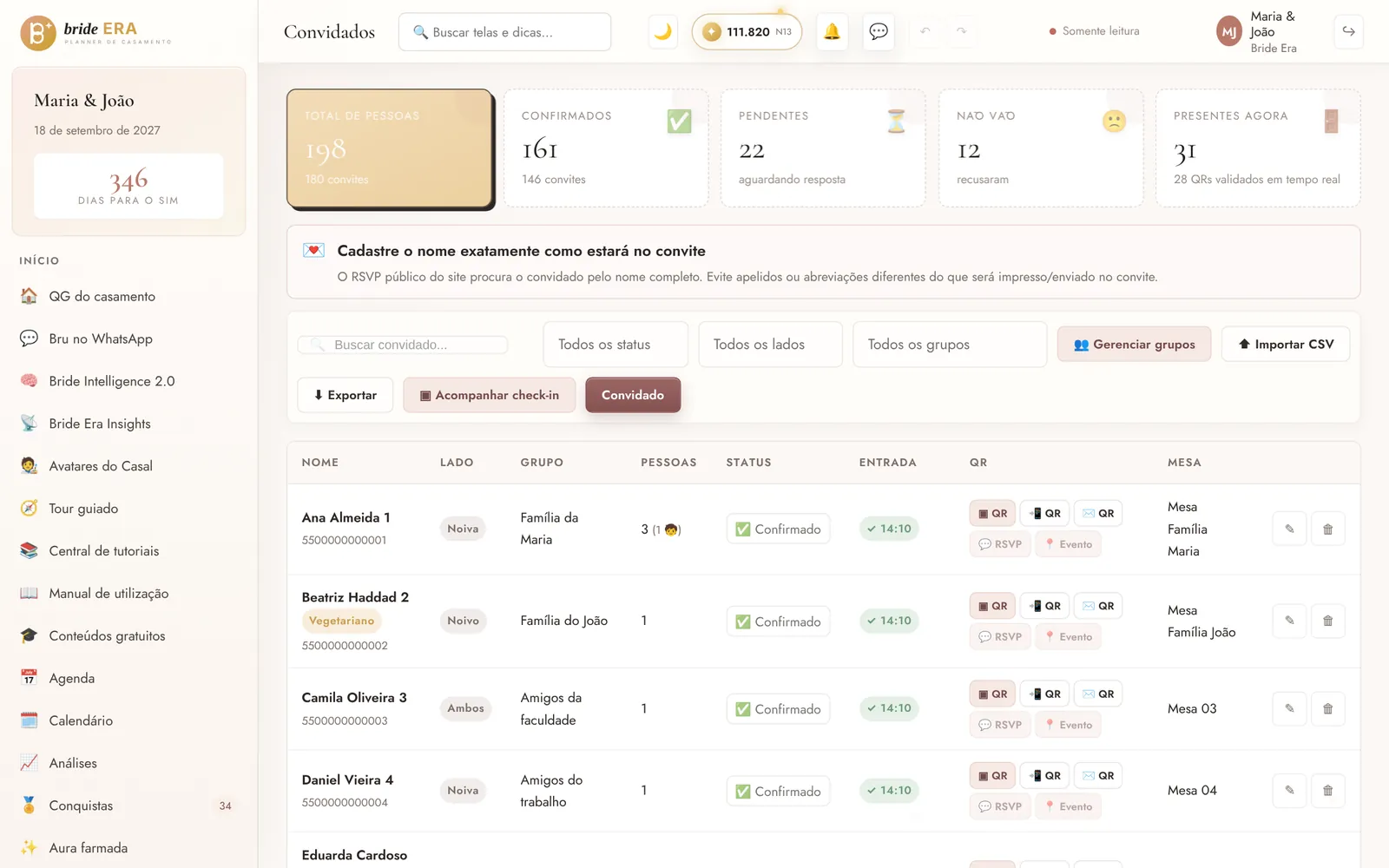1389x868 pixels.
Task: Click undo arrow in top bar
Action: click(925, 31)
